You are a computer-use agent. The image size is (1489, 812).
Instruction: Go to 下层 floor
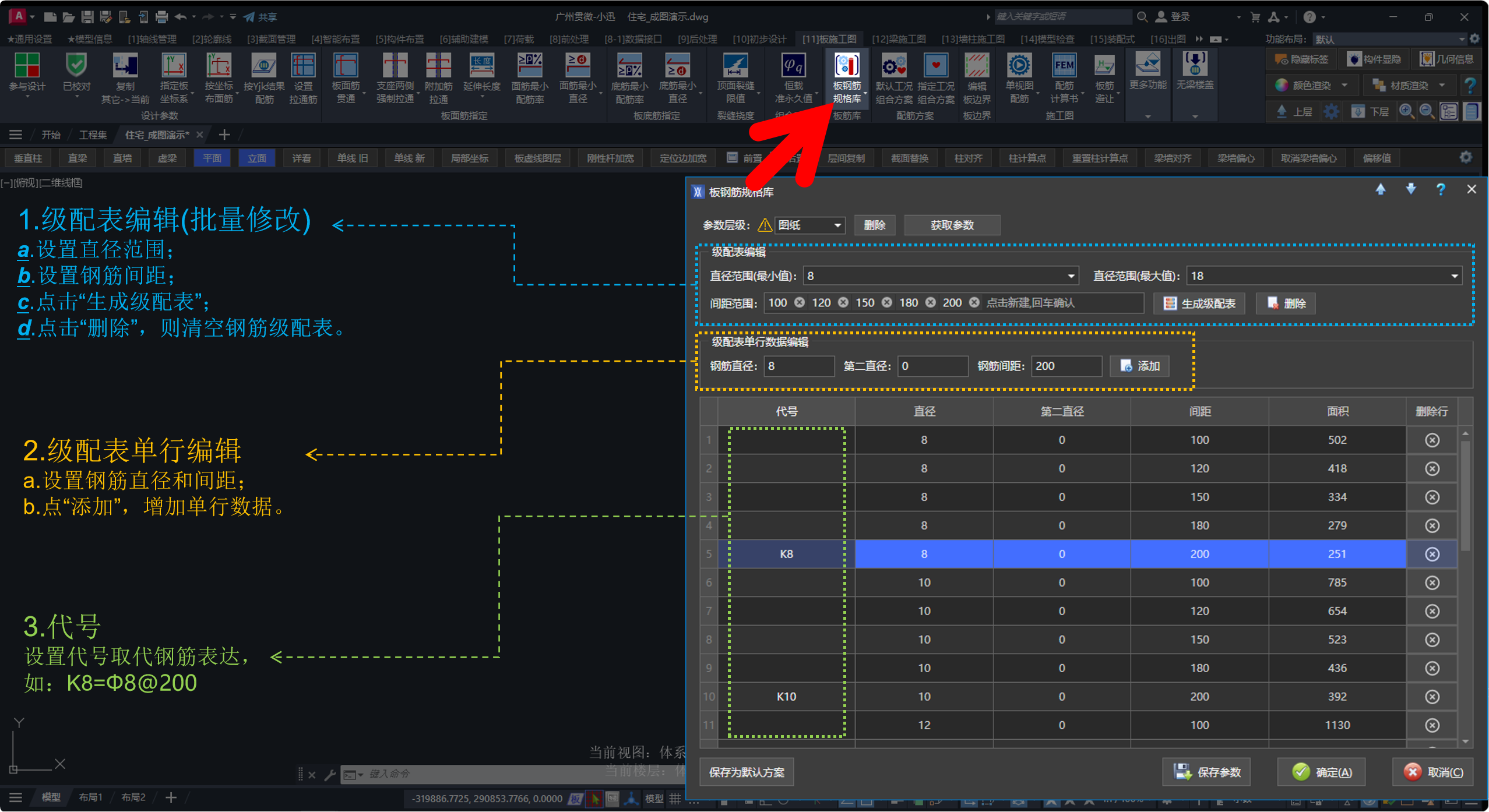(1371, 111)
